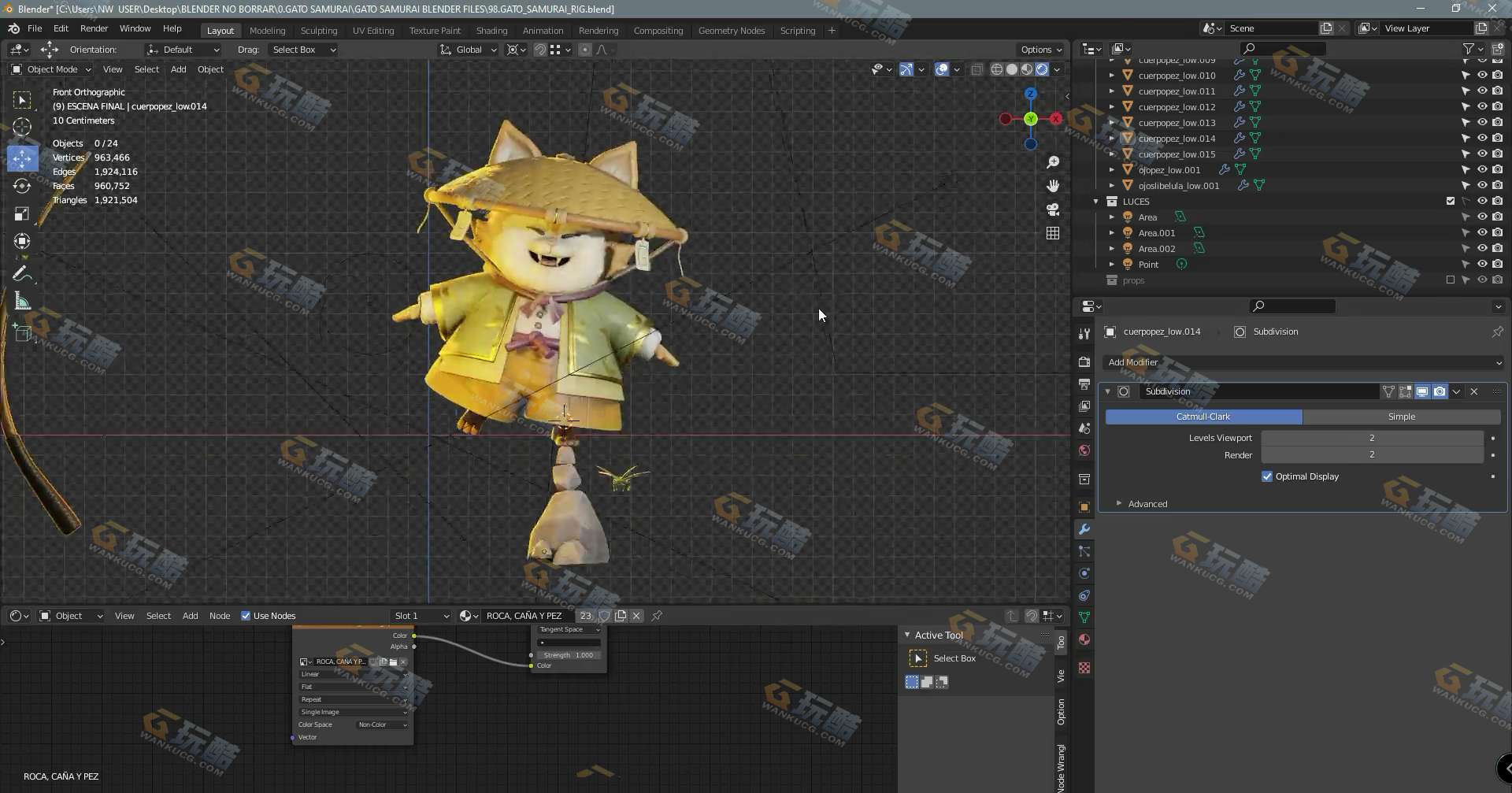
Task: Switch to Geometry Nodes workspace tab
Action: [732, 31]
